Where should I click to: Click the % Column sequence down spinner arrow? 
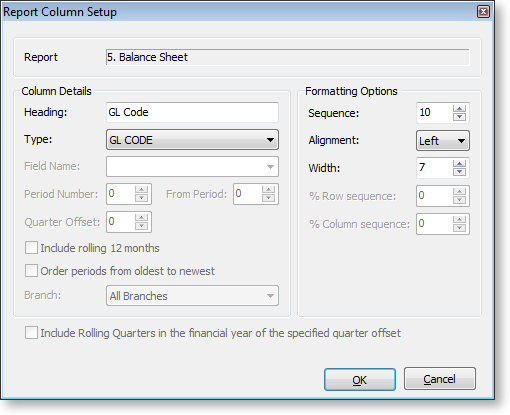coord(459,228)
